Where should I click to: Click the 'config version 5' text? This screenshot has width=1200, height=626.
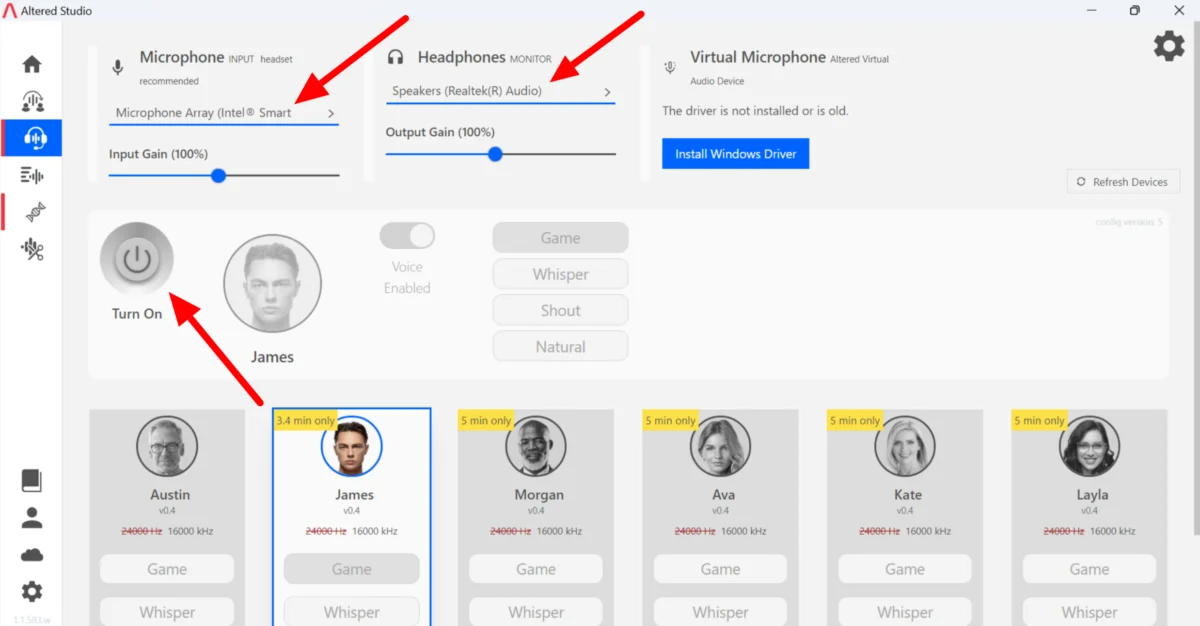coord(1129,222)
